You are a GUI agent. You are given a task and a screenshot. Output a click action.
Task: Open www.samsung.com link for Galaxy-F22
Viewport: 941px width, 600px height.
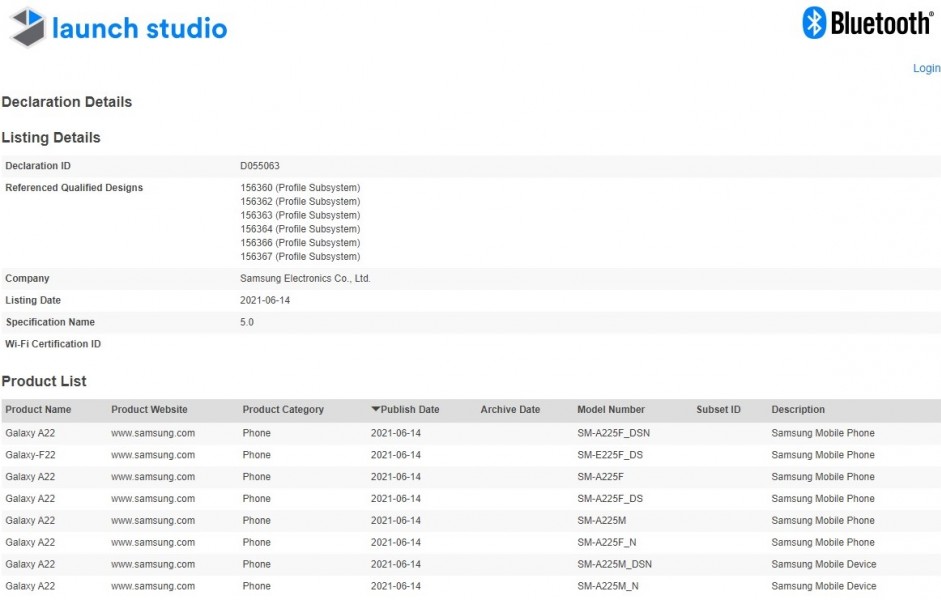(152, 455)
